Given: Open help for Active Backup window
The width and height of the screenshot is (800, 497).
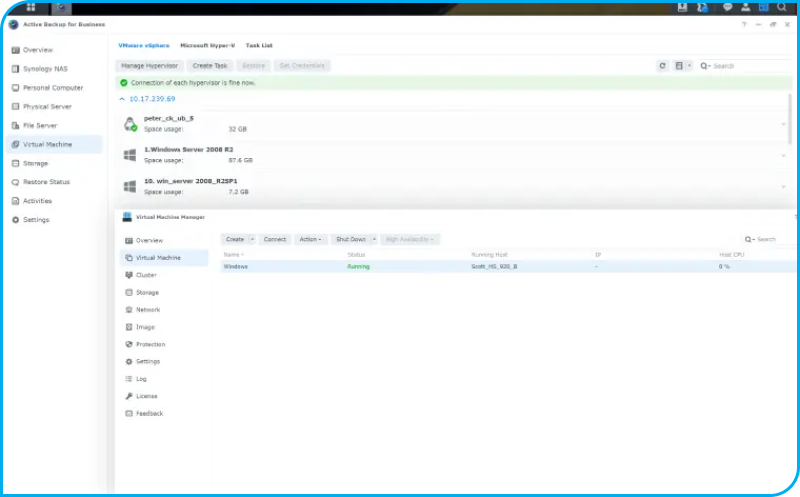Looking at the screenshot, I should (744, 24).
